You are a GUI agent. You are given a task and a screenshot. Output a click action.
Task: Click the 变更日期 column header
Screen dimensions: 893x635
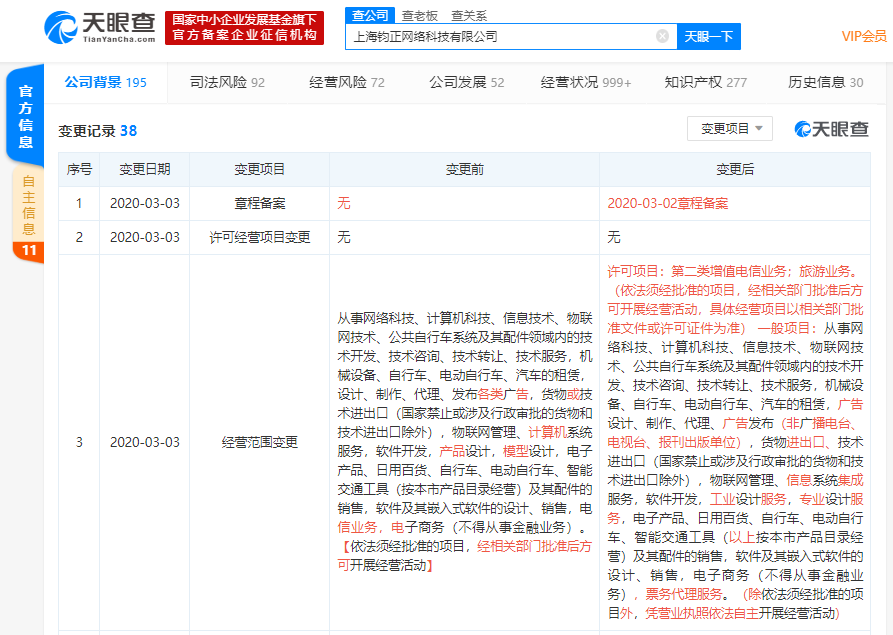click(145, 169)
